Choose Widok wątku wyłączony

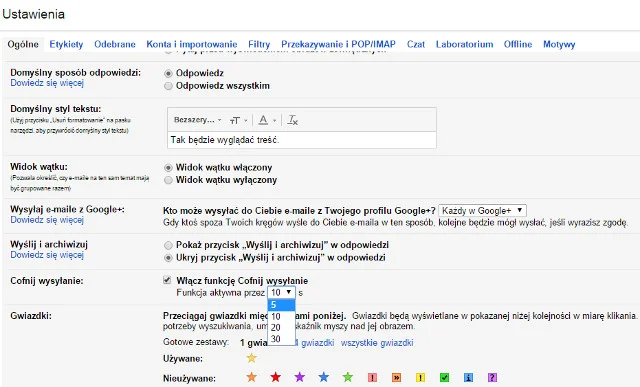[x=168, y=180]
